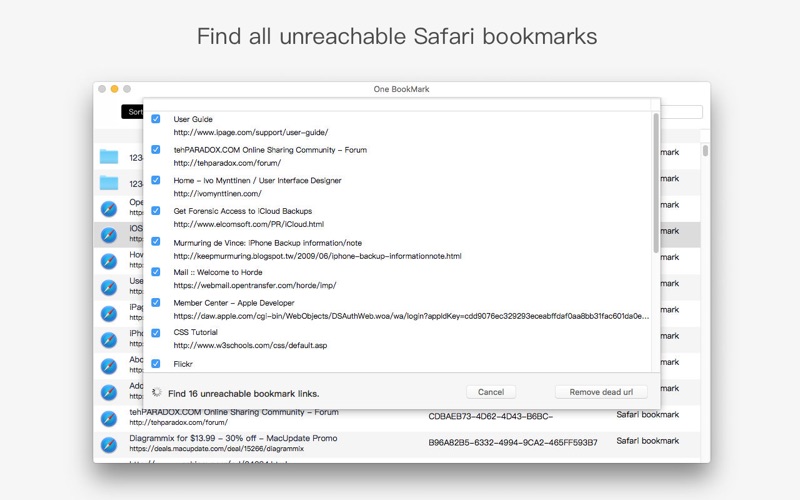Select 'Get Forensic Access to iCloud Backups' title
Image resolution: width=800 pixels, height=500 pixels.
coord(242,211)
